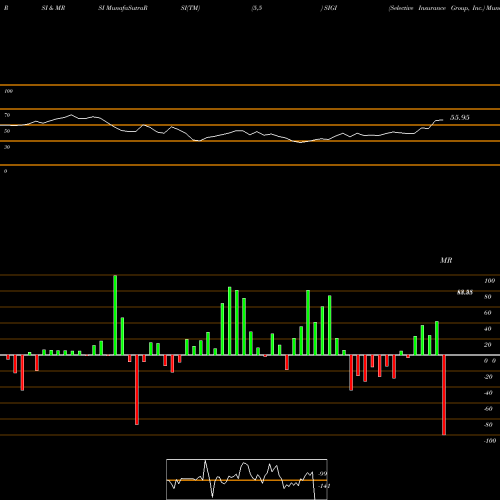
Task: Click the ') SIGI' ticker symbol text
Action: click(x=329, y=8)
